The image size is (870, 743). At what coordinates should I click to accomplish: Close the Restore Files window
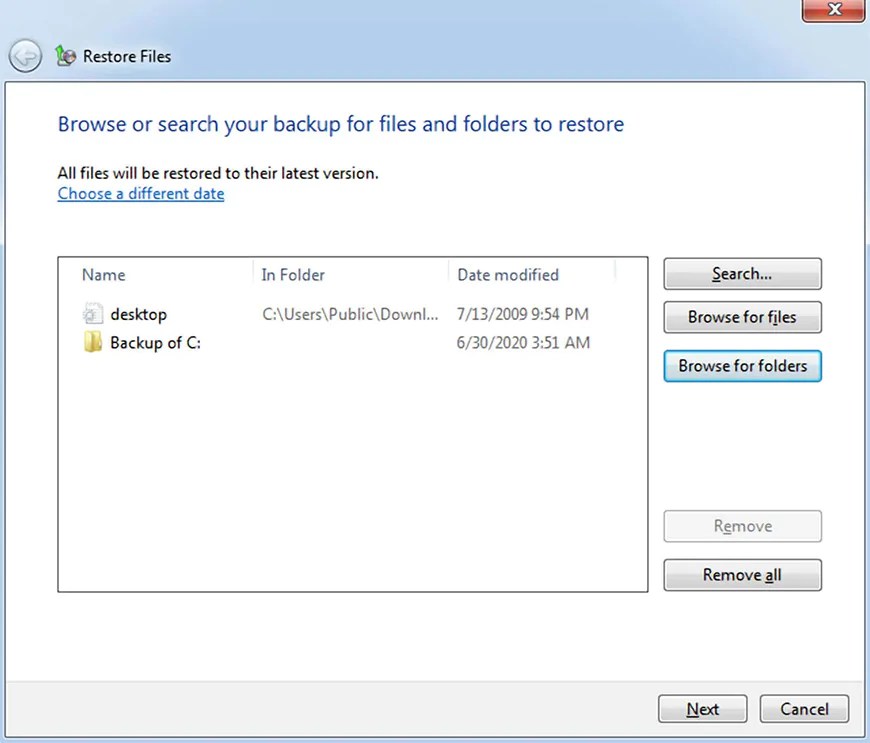[834, 11]
